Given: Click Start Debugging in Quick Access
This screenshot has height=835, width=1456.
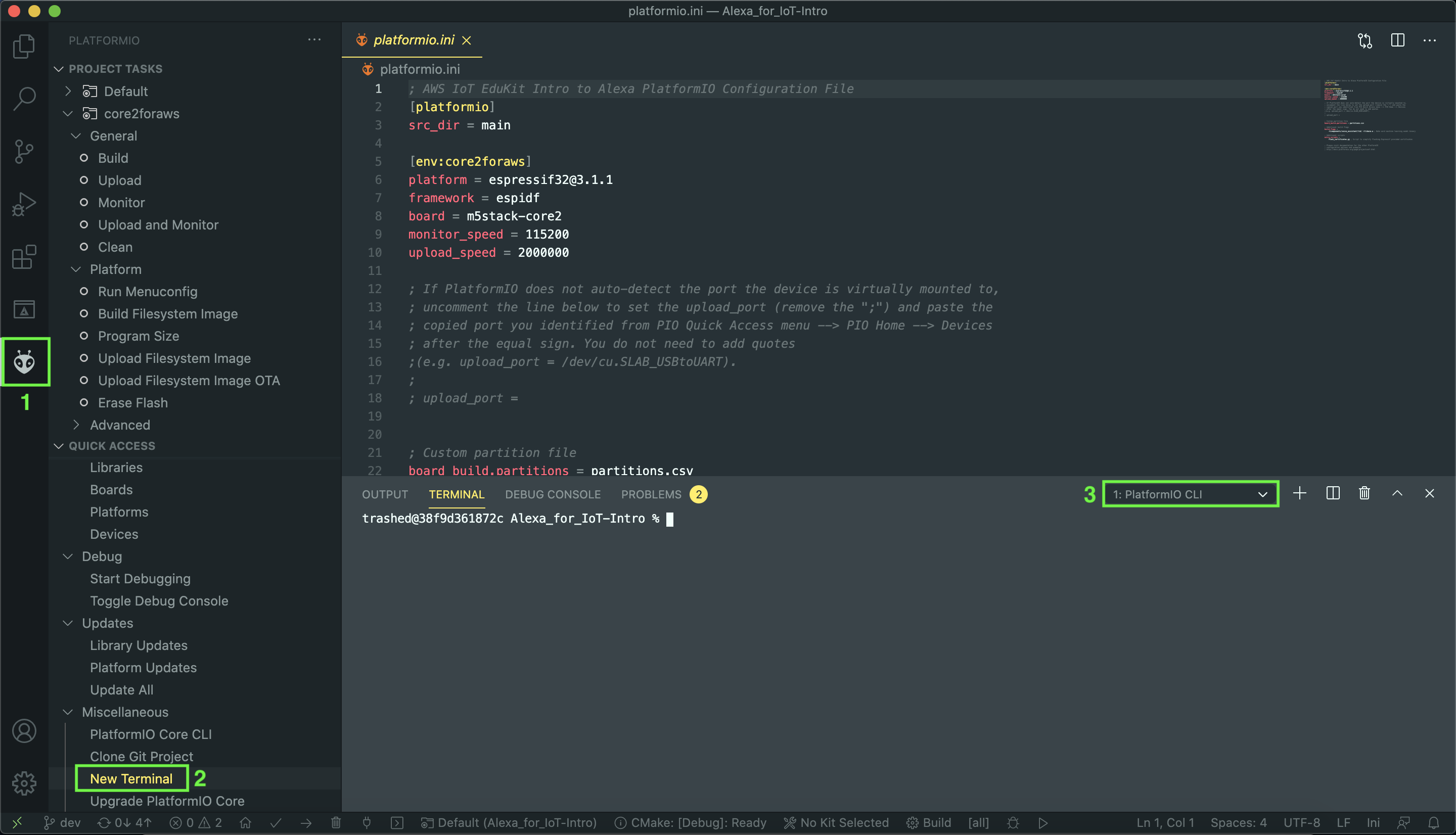Looking at the screenshot, I should point(140,578).
